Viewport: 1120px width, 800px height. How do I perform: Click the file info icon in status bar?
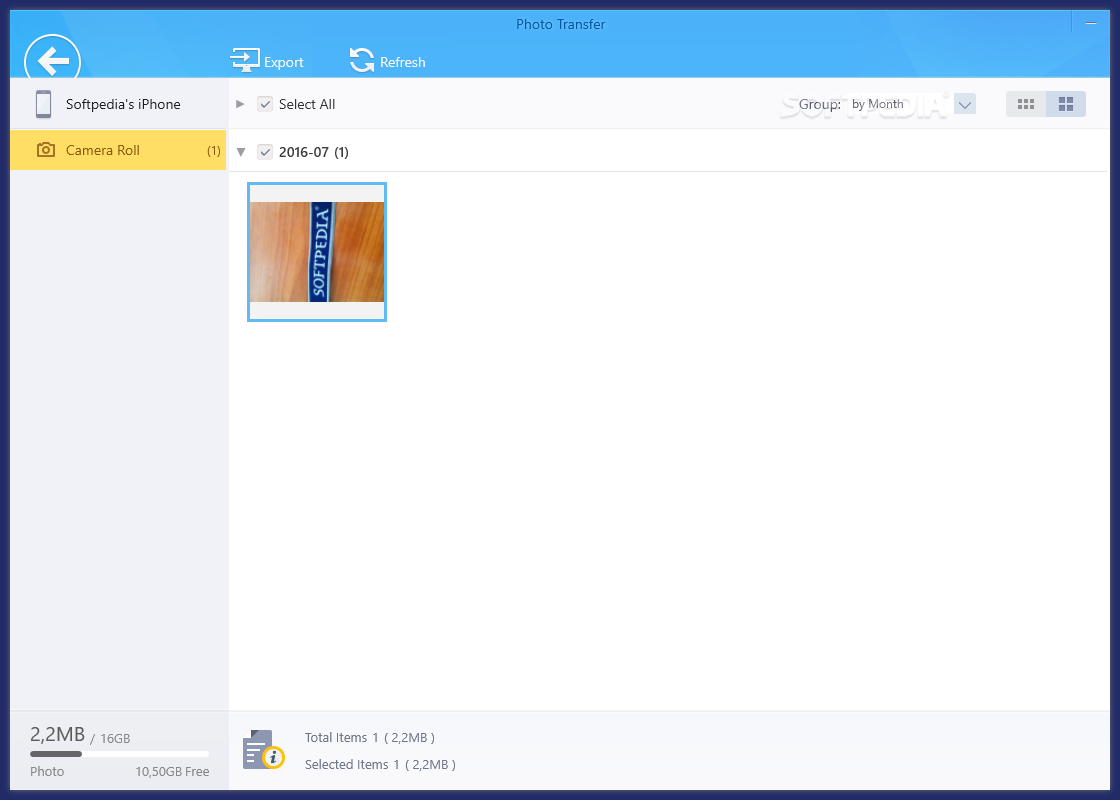264,750
